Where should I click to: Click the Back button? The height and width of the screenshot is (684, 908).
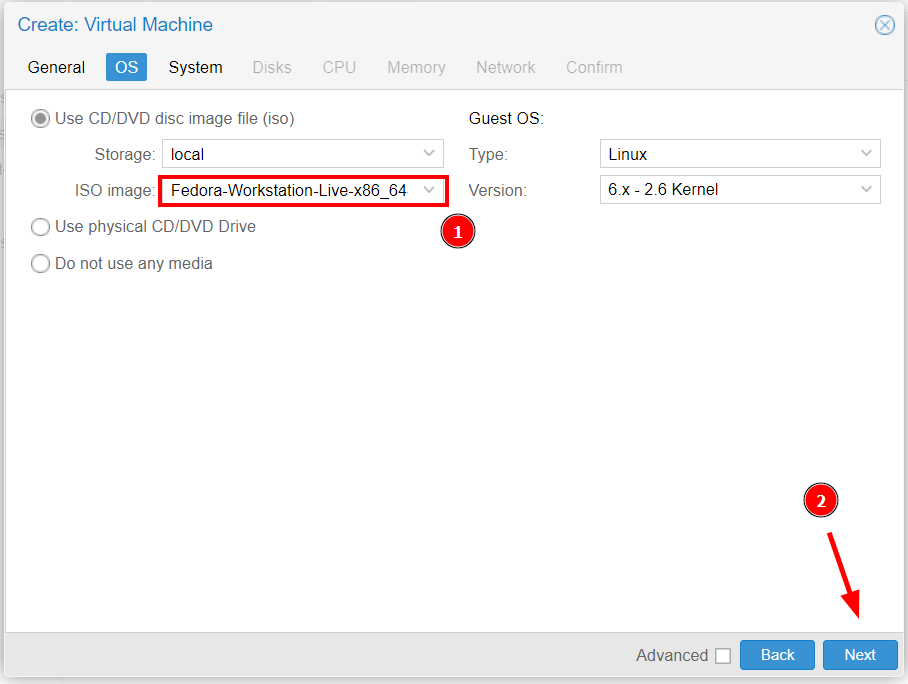777,655
